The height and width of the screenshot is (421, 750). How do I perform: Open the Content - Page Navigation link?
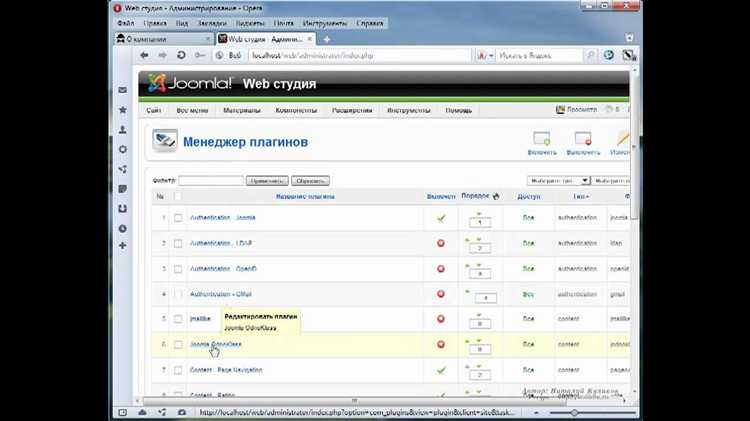(x=226, y=370)
